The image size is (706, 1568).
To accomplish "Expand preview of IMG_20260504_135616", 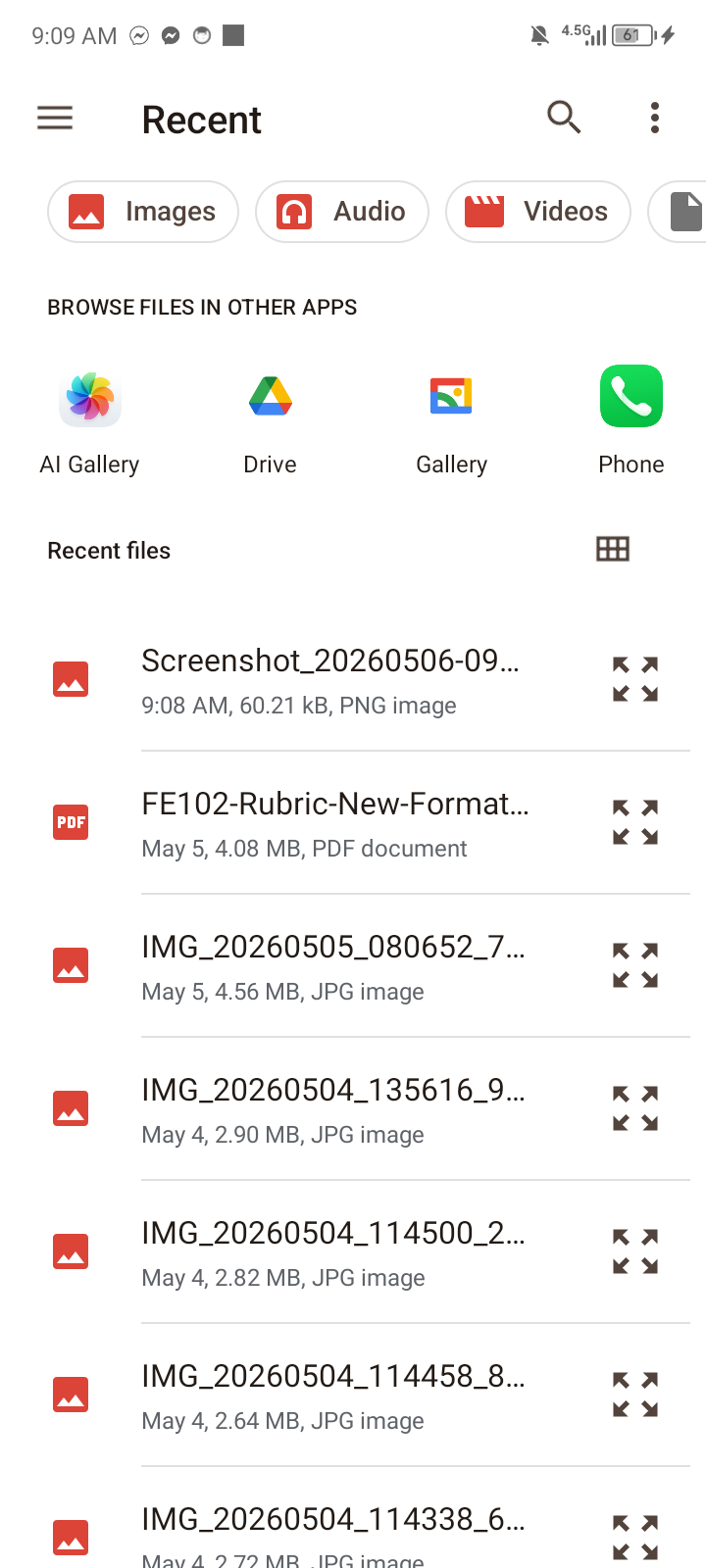I will click(635, 1108).
